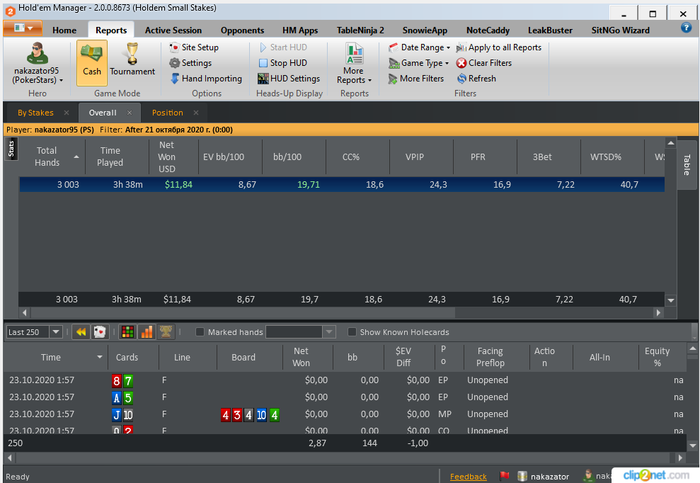Open the orange bar chart graph icon

point(146,332)
